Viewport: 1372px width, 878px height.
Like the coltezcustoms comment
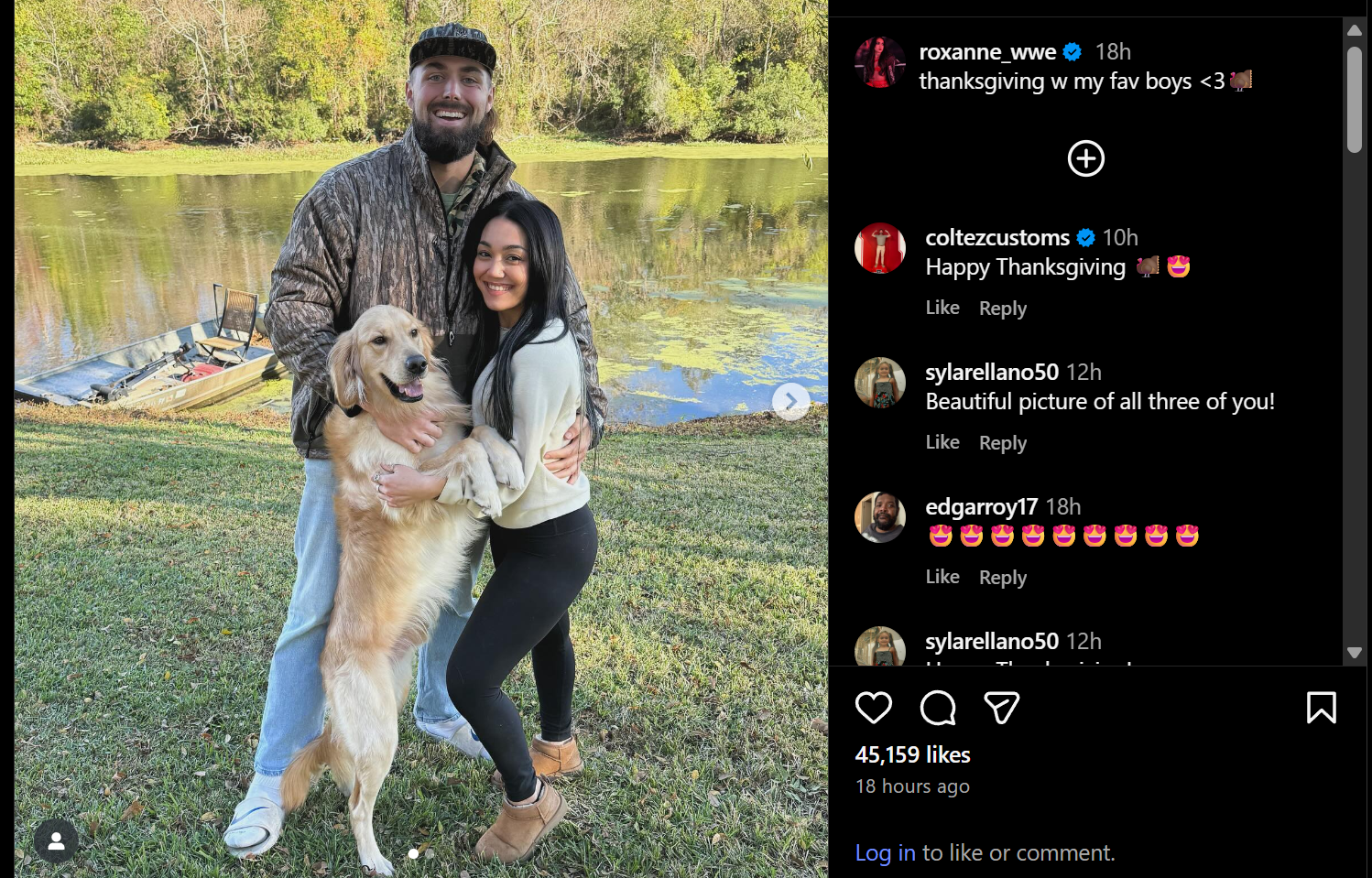(x=942, y=308)
